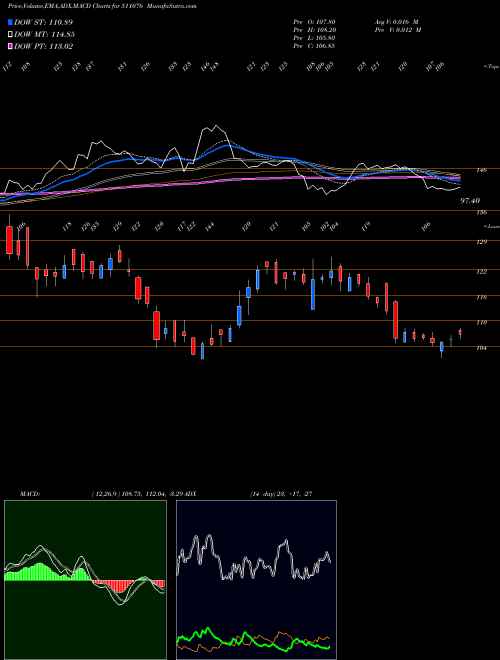Open the dark blue ADX indicator panel
500x660 pixels.
(x=256, y=580)
